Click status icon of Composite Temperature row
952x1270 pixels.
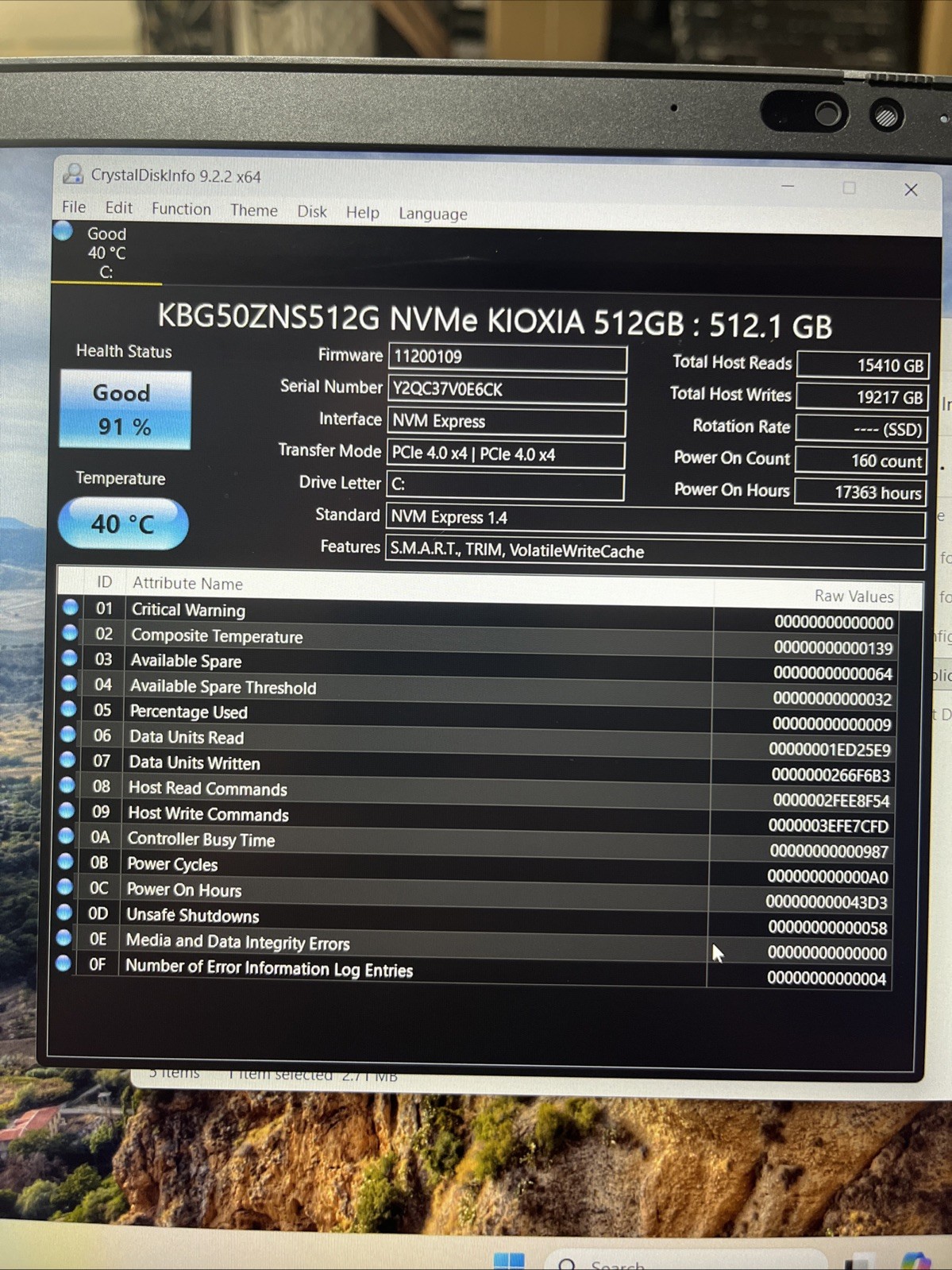pyautogui.click(x=70, y=632)
